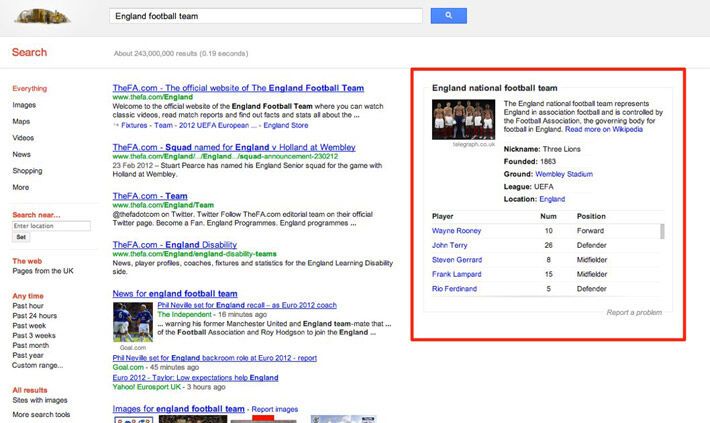The image size is (710, 423).
Task: Open Rio Ferdinand player link
Action: coord(454,289)
